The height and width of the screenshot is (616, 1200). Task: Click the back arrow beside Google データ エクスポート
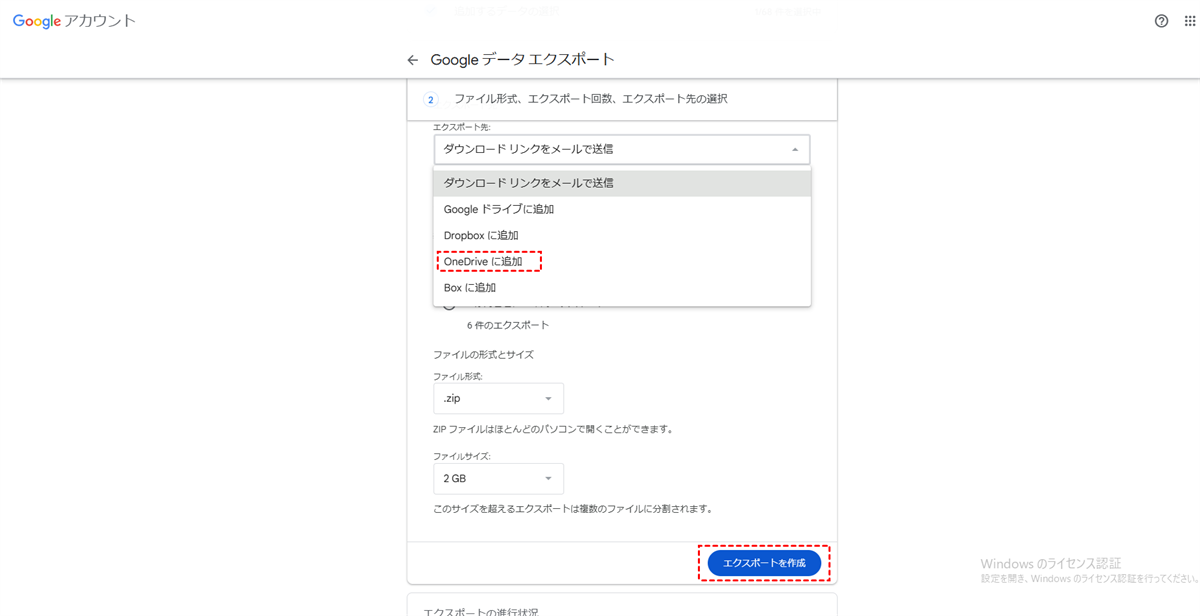pos(413,60)
